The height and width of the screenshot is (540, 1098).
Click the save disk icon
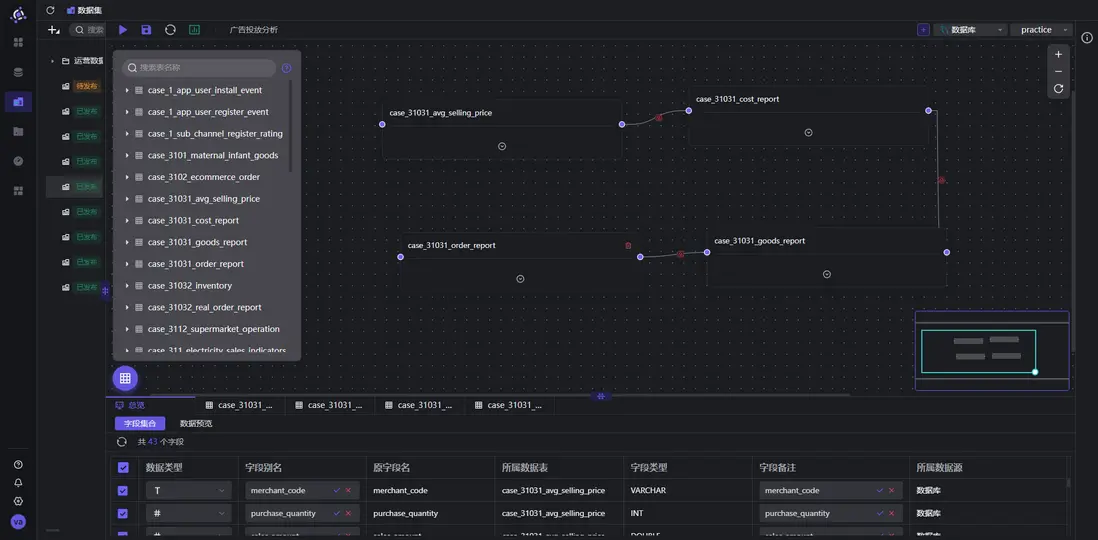(146, 30)
